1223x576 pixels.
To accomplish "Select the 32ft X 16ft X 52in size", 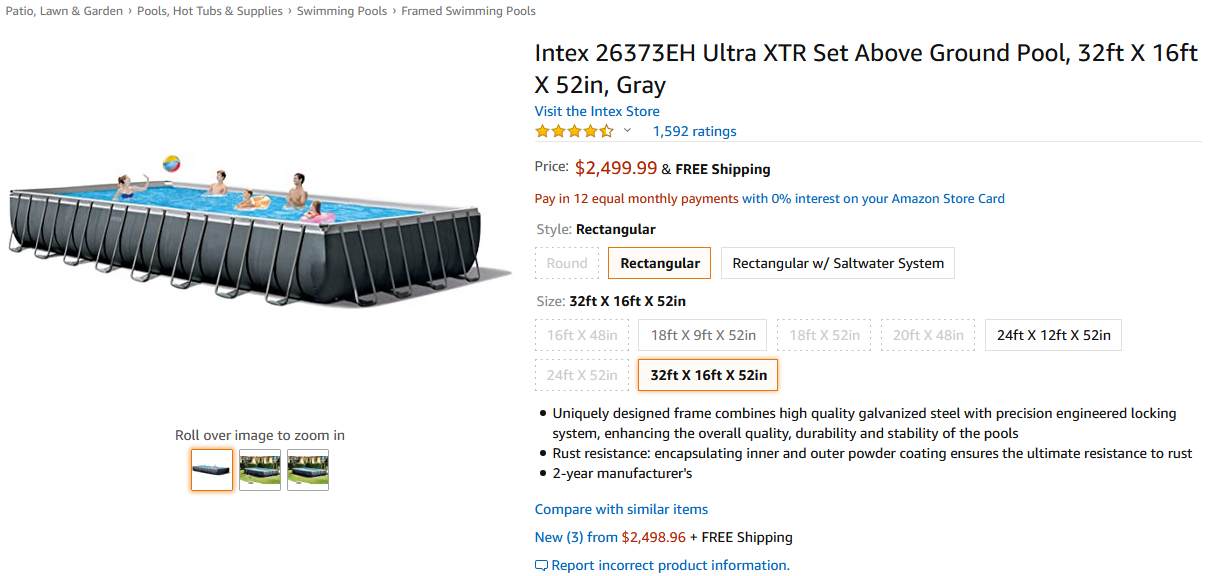I will point(707,374).
